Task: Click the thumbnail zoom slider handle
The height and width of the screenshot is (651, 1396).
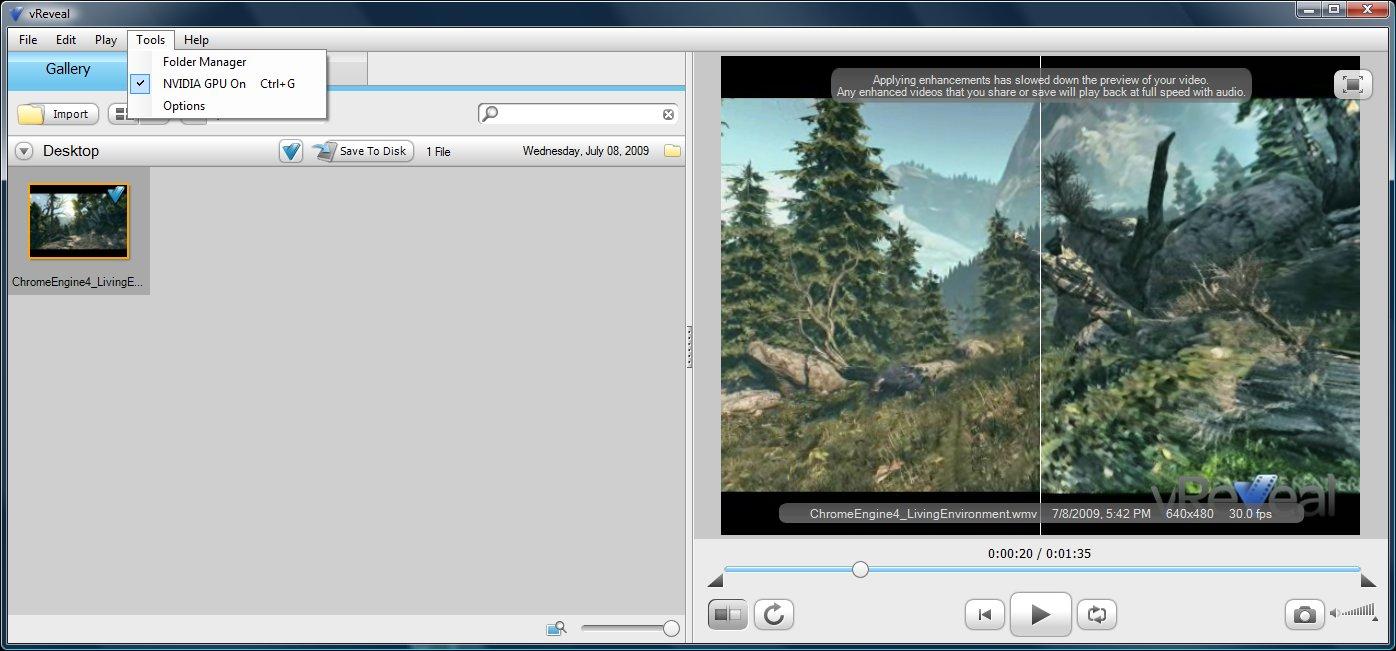Action: (671, 628)
